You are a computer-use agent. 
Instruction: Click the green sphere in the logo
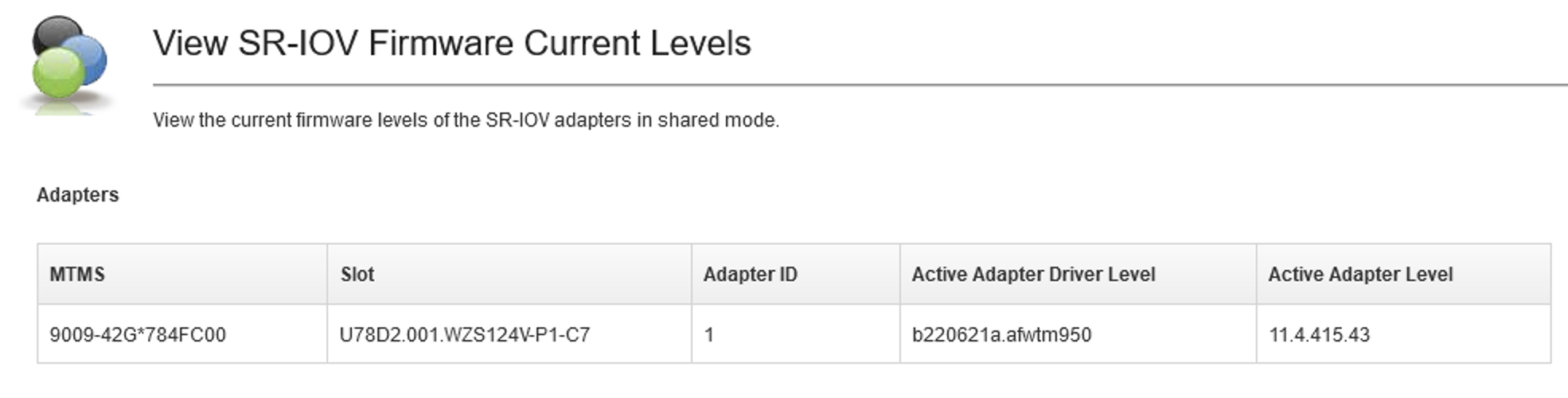[58, 72]
